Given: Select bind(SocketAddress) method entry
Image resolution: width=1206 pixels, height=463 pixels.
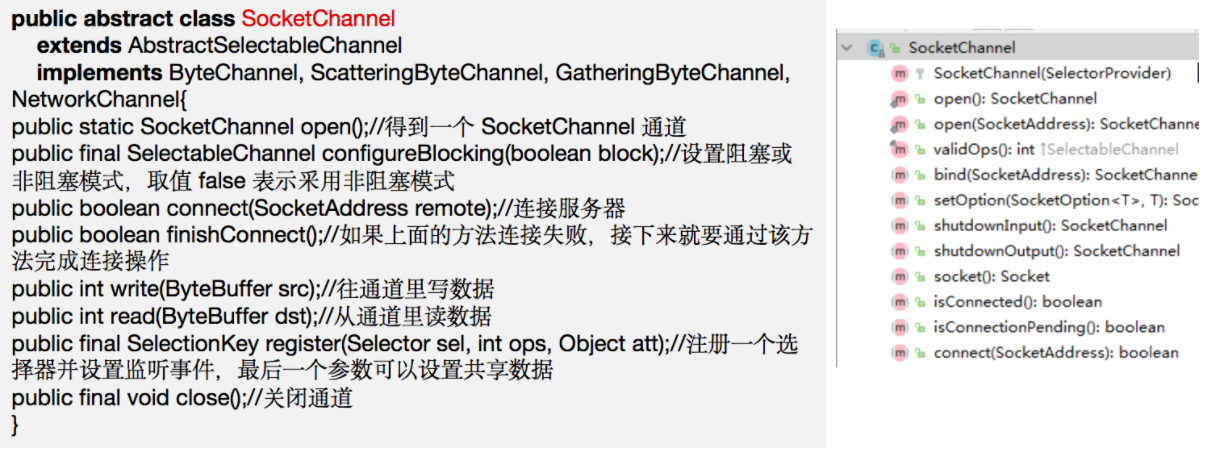Looking at the screenshot, I should pos(1065,175).
